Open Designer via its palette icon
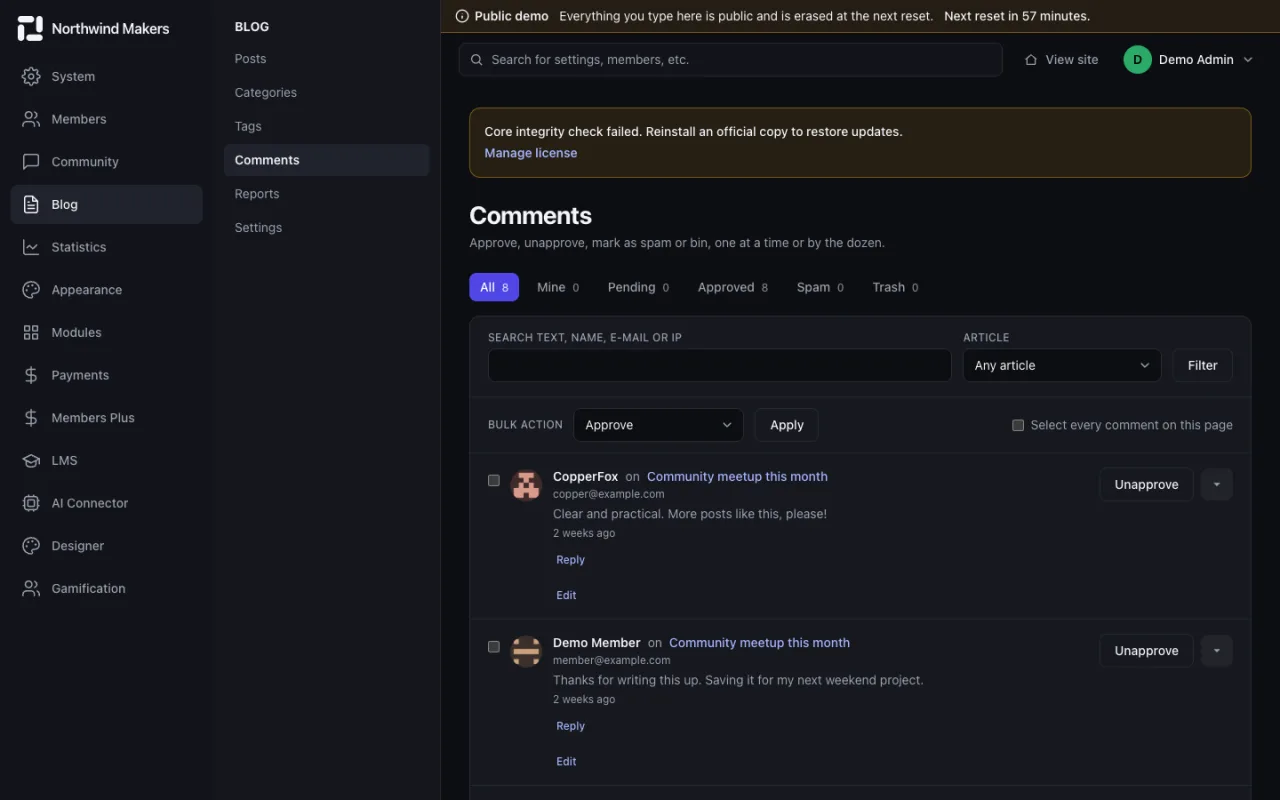The height and width of the screenshot is (800, 1280). tap(31, 546)
